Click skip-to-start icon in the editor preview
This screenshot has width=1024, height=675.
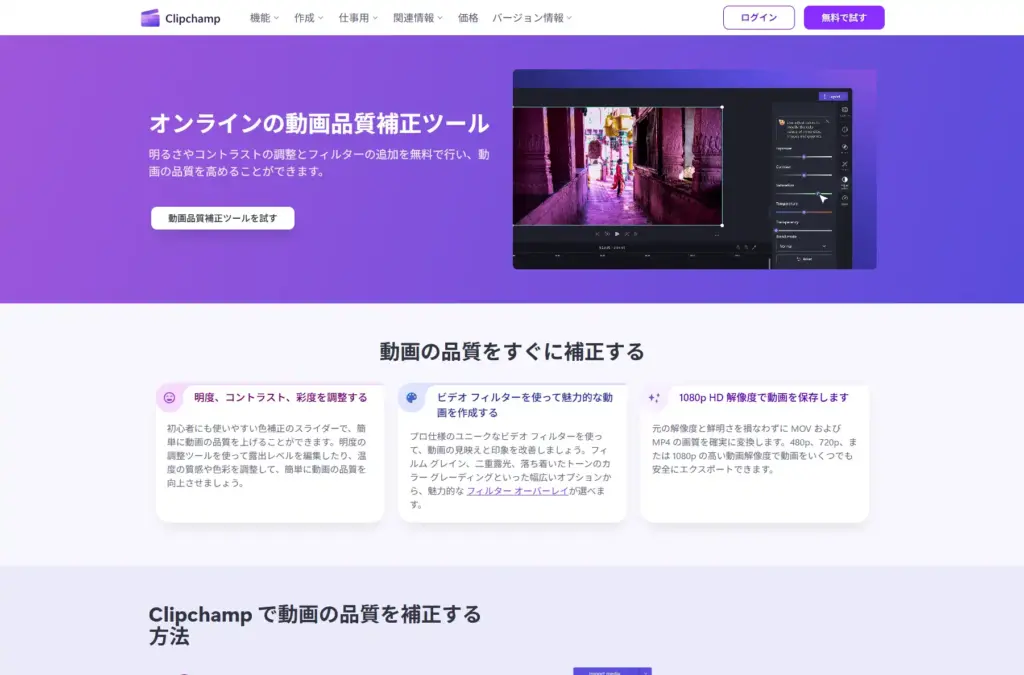(597, 234)
